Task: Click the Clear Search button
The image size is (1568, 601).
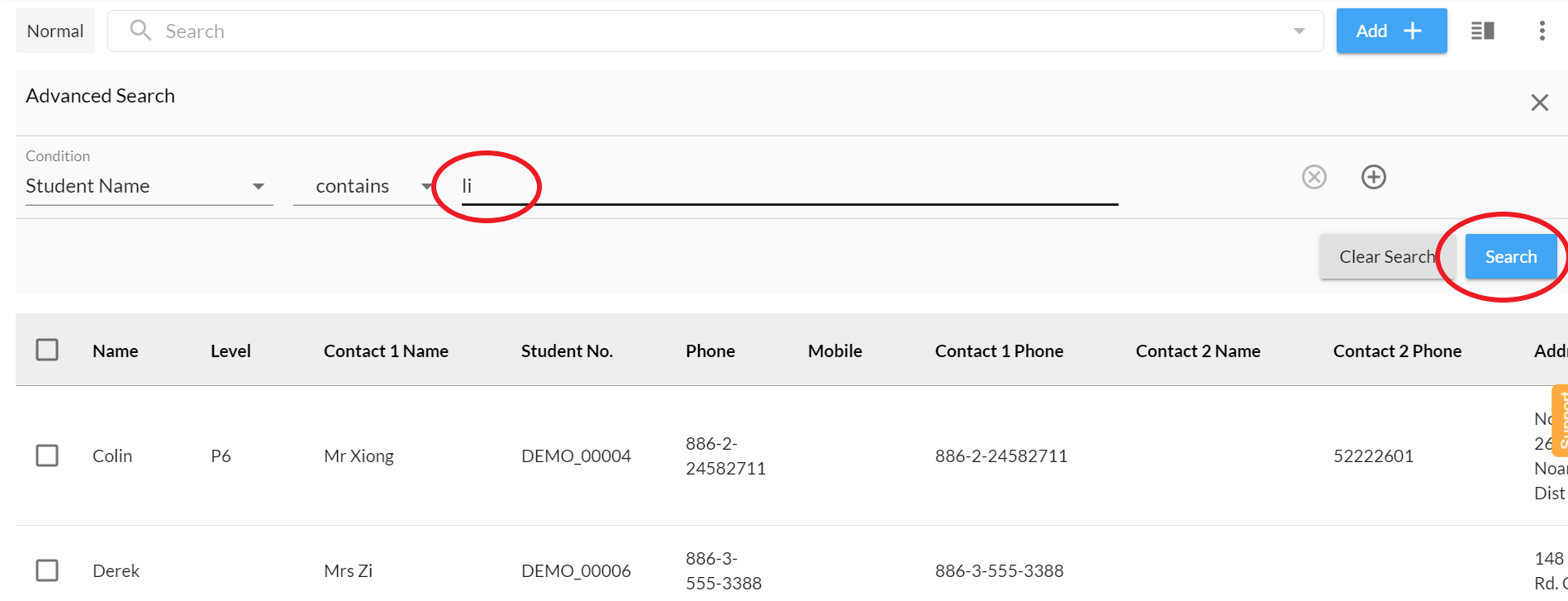Action: (1386, 257)
